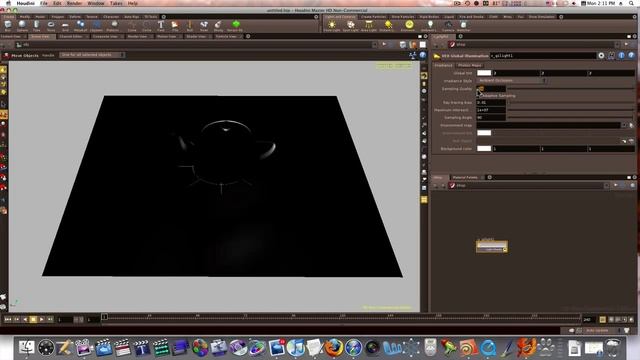Select the Sphere shelf tool

point(22,26)
